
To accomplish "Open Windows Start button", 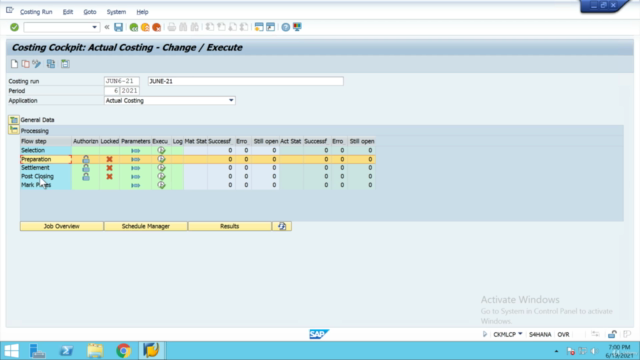I will [11, 351].
